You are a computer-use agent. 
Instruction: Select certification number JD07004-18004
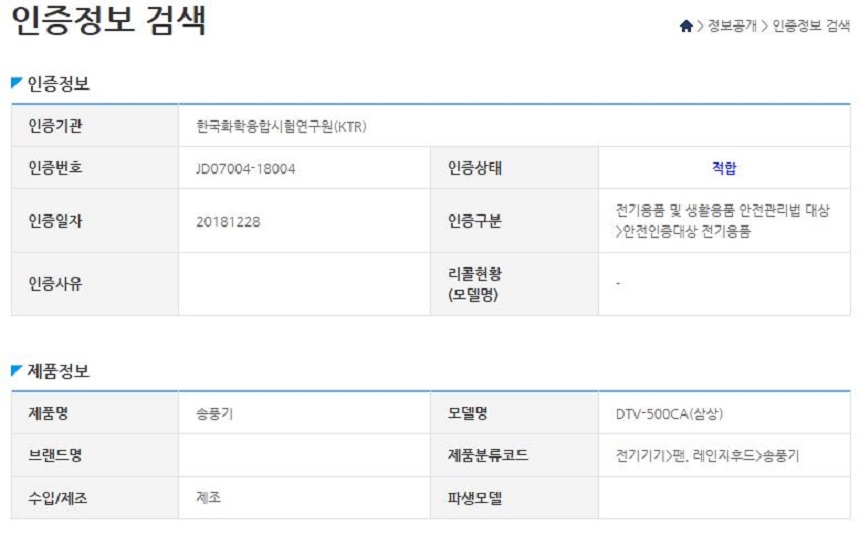click(245, 168)
